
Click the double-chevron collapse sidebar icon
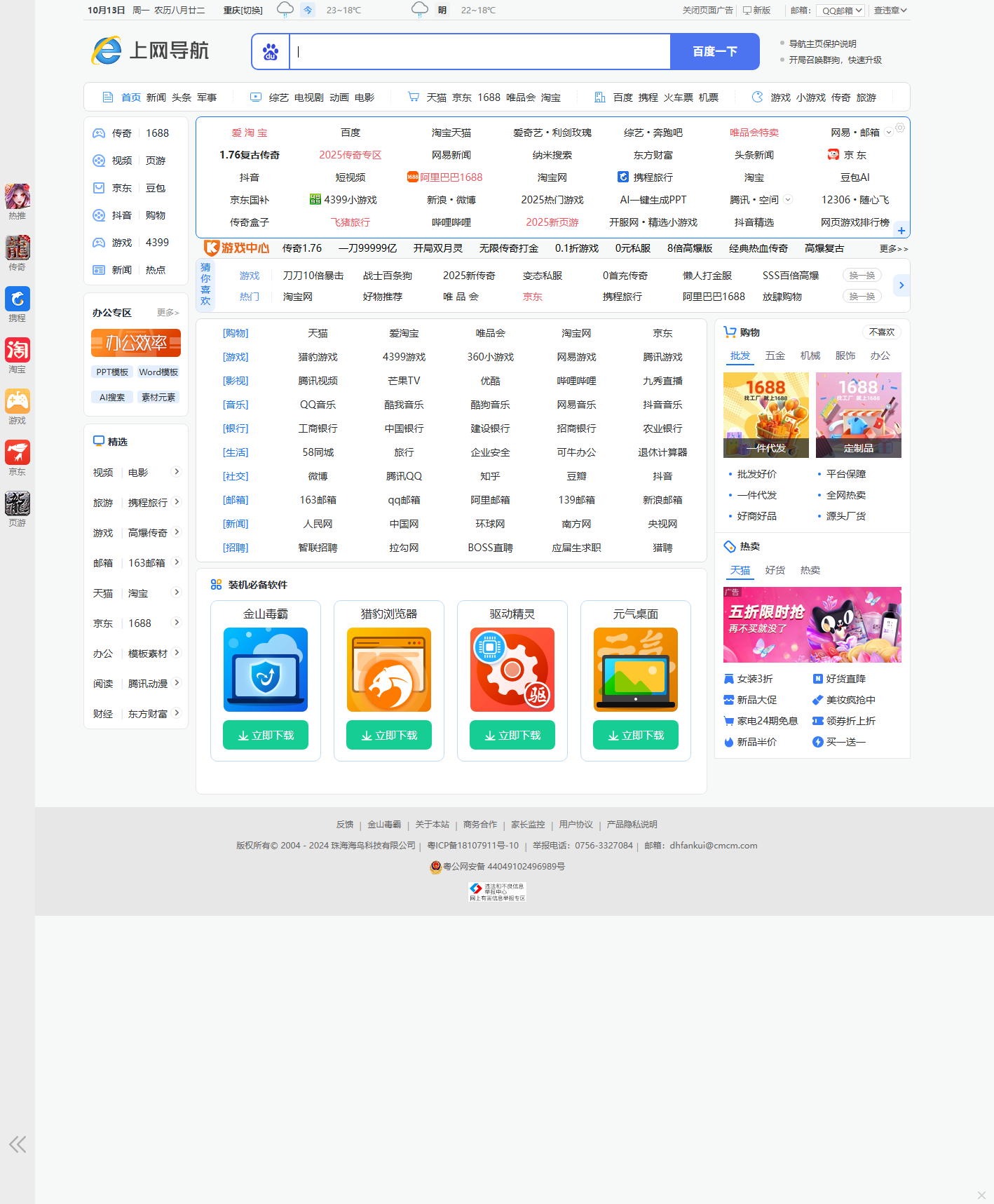click(18, 1144)
